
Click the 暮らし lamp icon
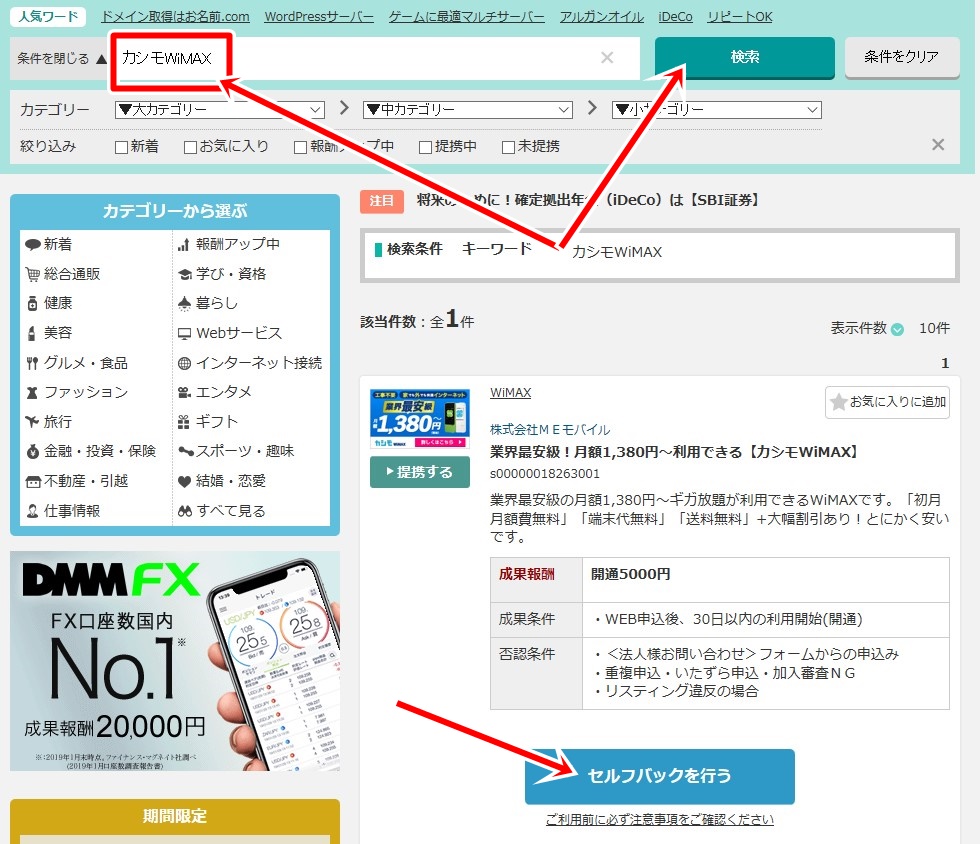tap(184, 303)
